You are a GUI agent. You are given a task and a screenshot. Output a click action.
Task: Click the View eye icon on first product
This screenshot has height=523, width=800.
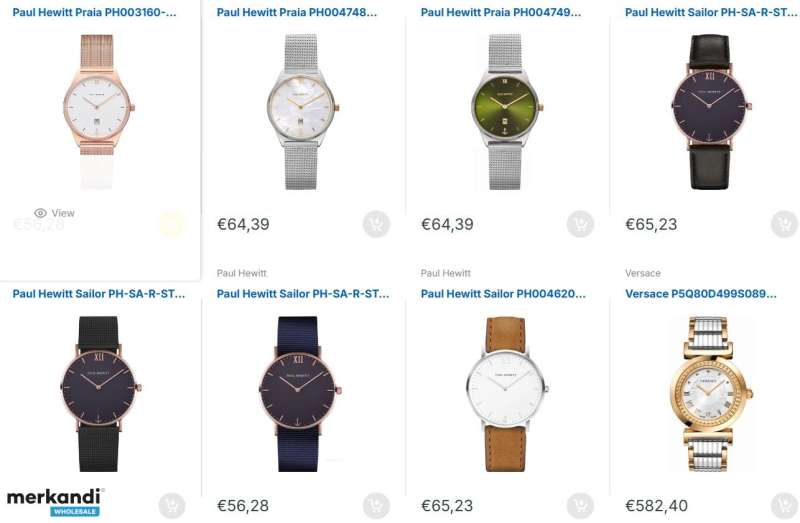[40, 213]
